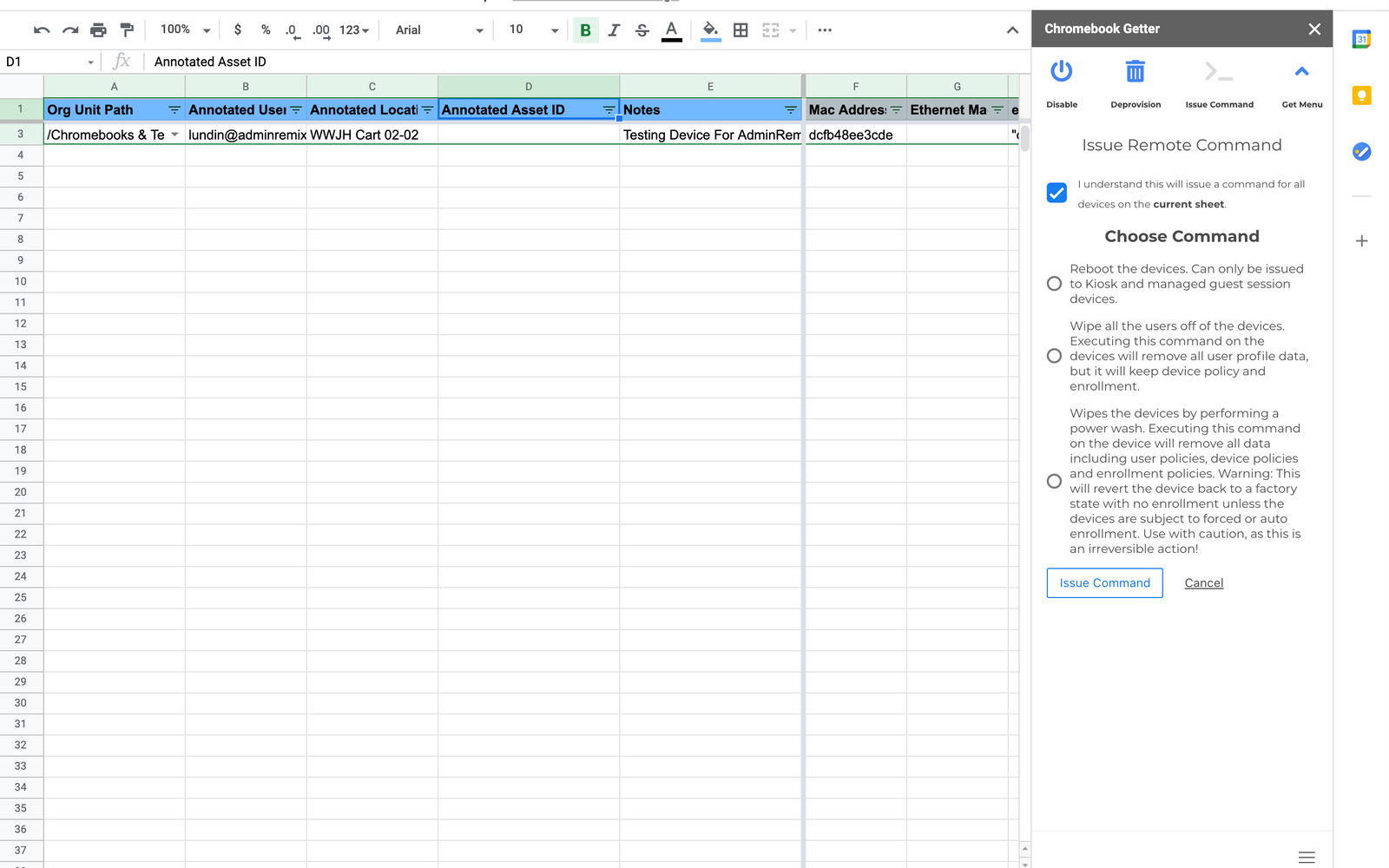
Task: Select the Issue Command terminal icon
Action: (x=1219, y=72)
